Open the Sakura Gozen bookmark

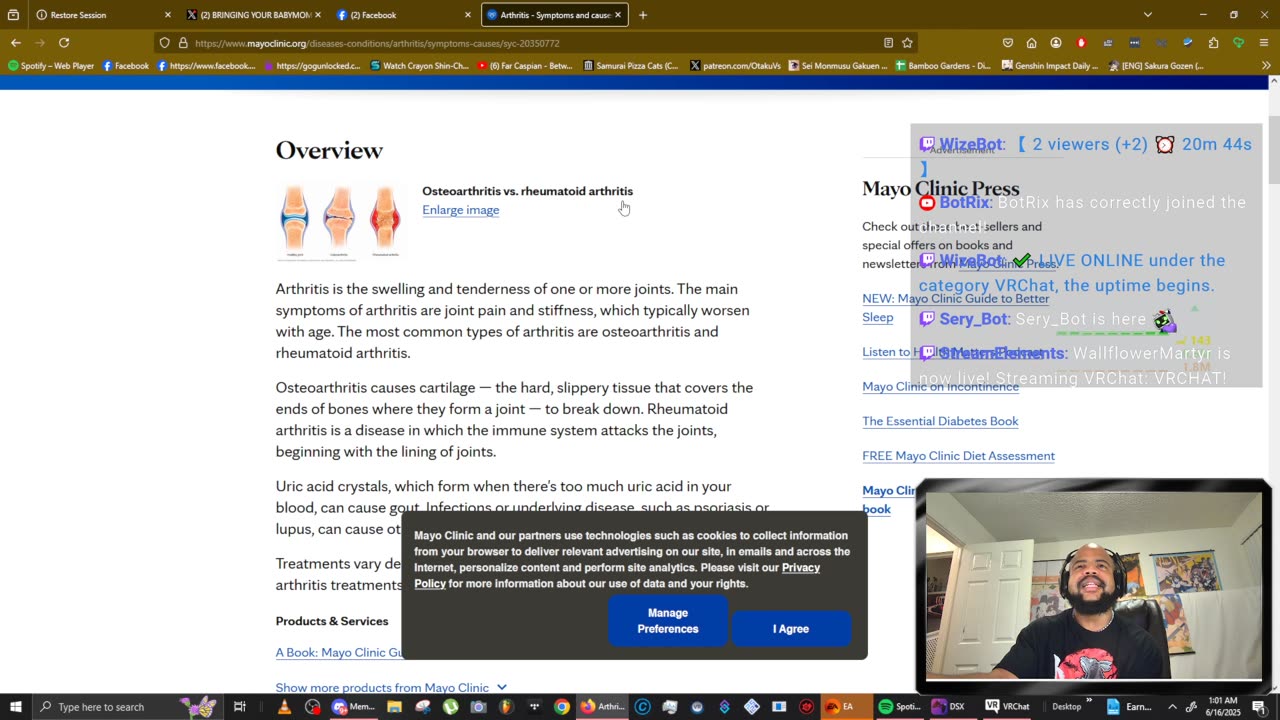point(1156,66)
